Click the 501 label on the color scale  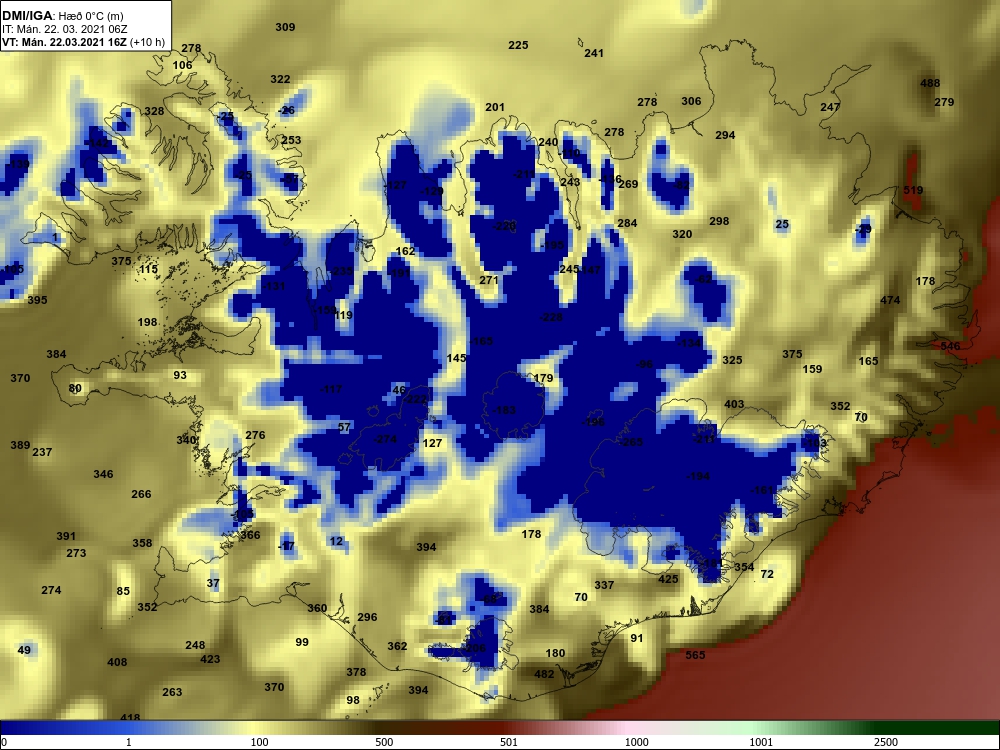pyautogui.click(x=509, y=742)
